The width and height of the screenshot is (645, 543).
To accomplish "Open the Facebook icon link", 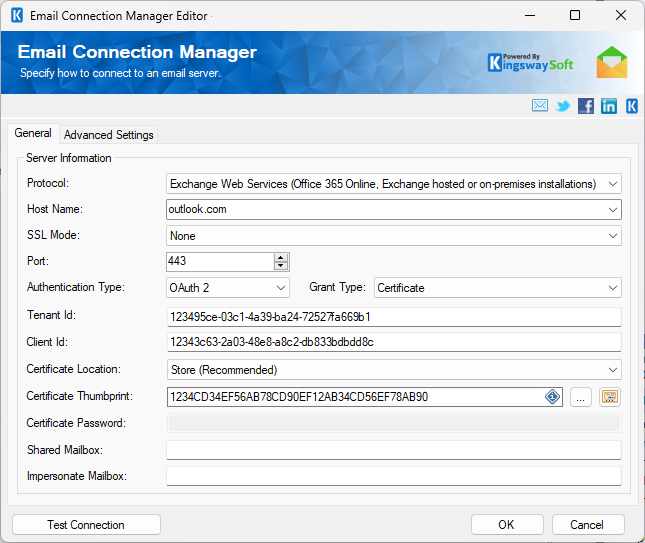I will point(586,106).
